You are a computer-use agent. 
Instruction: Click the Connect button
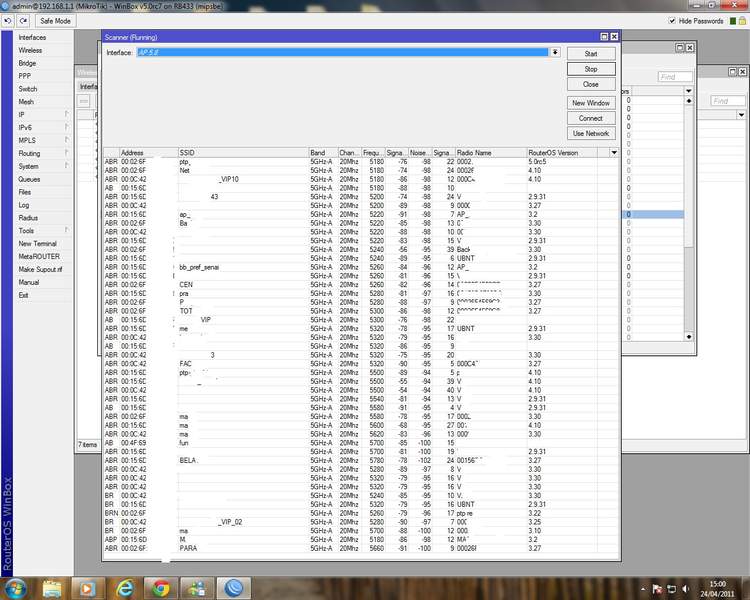click(x=591, y=118)
